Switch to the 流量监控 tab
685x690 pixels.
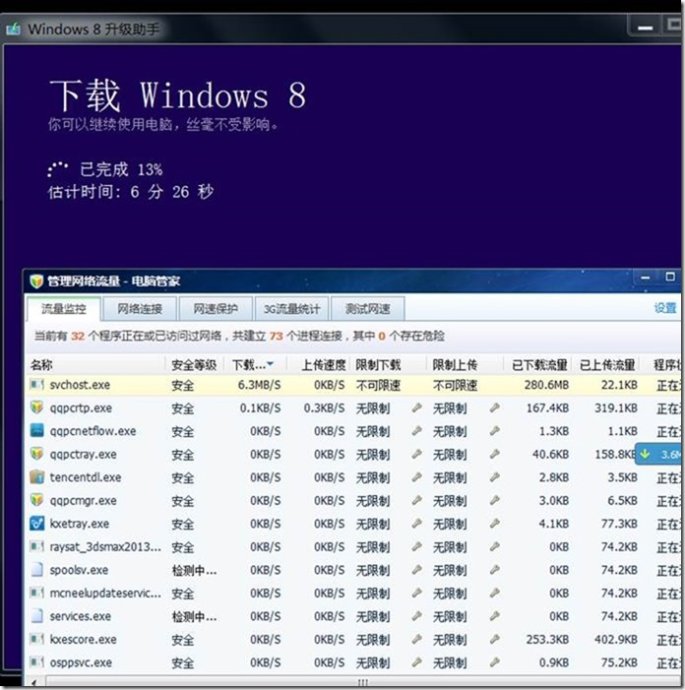[64, 308]
